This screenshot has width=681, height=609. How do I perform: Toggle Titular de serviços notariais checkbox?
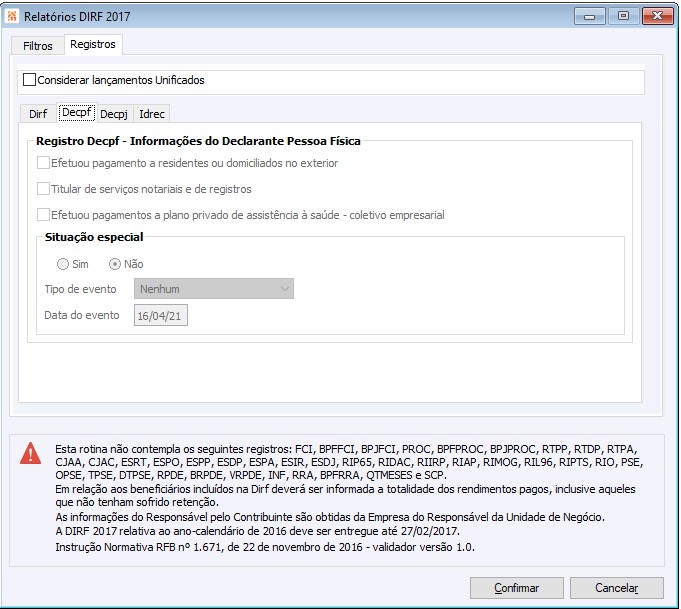[43, 189]
